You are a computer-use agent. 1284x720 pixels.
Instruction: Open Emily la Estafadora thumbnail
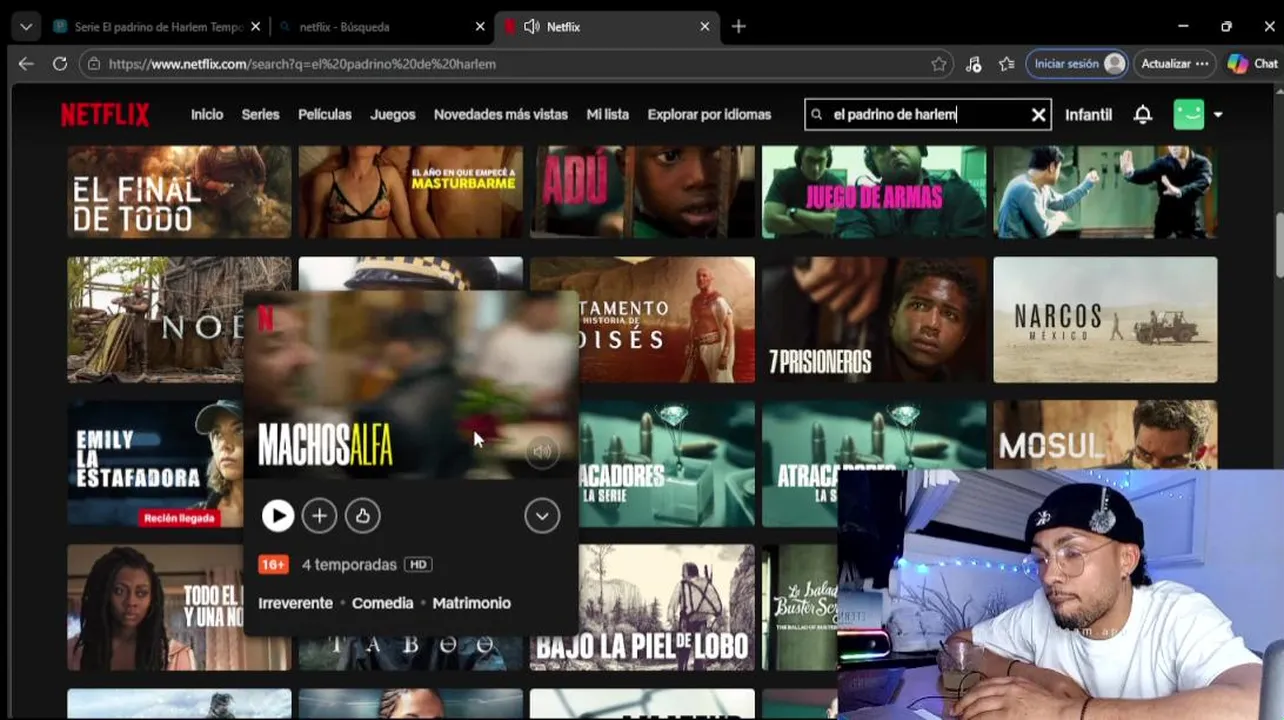pyautogui.click(x=155, y=464)
